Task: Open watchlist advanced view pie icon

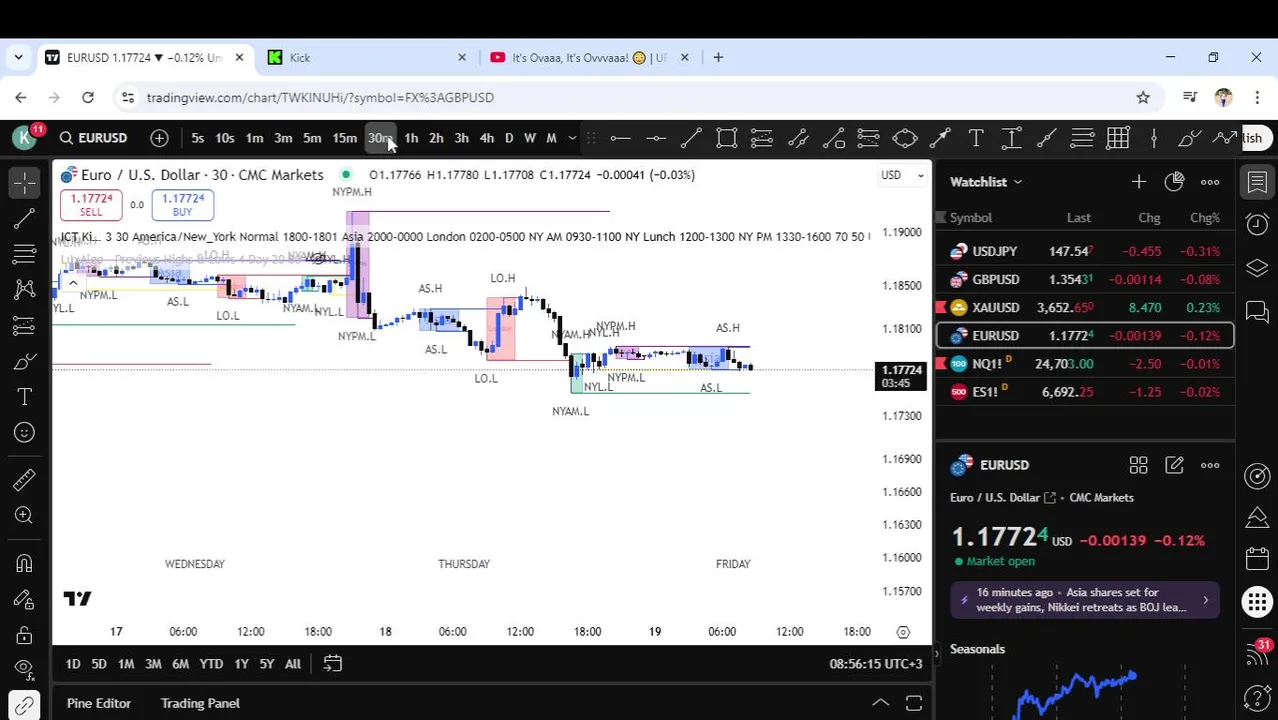Action: (x=1174, y=182)
